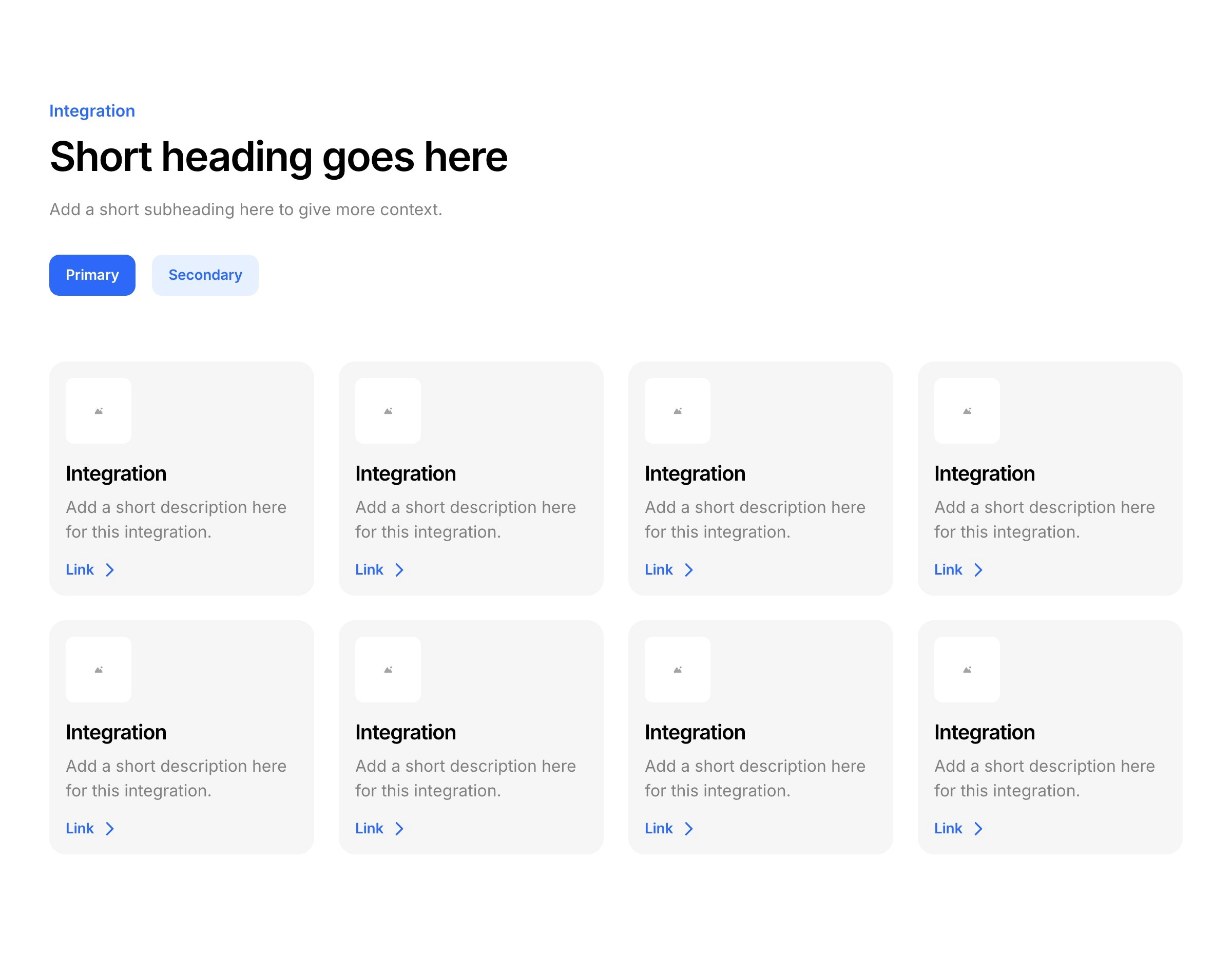
Task: Click image placeholder in third bottom-row card
Action: (x=677, y=669)
